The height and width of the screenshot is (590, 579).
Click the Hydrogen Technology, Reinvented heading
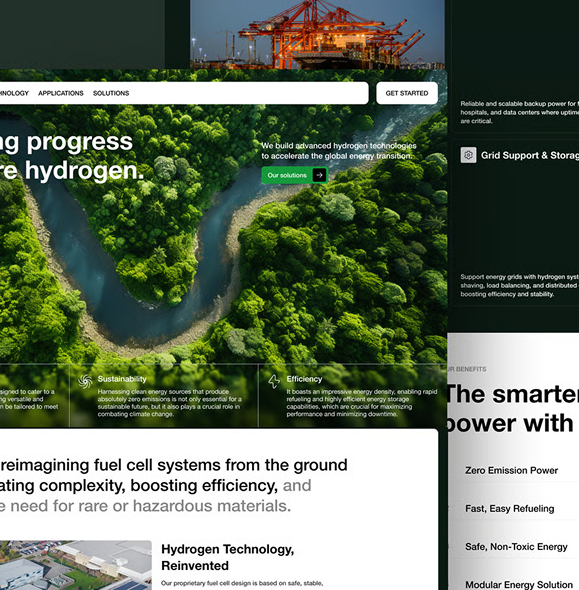click(x=228, y=557)
